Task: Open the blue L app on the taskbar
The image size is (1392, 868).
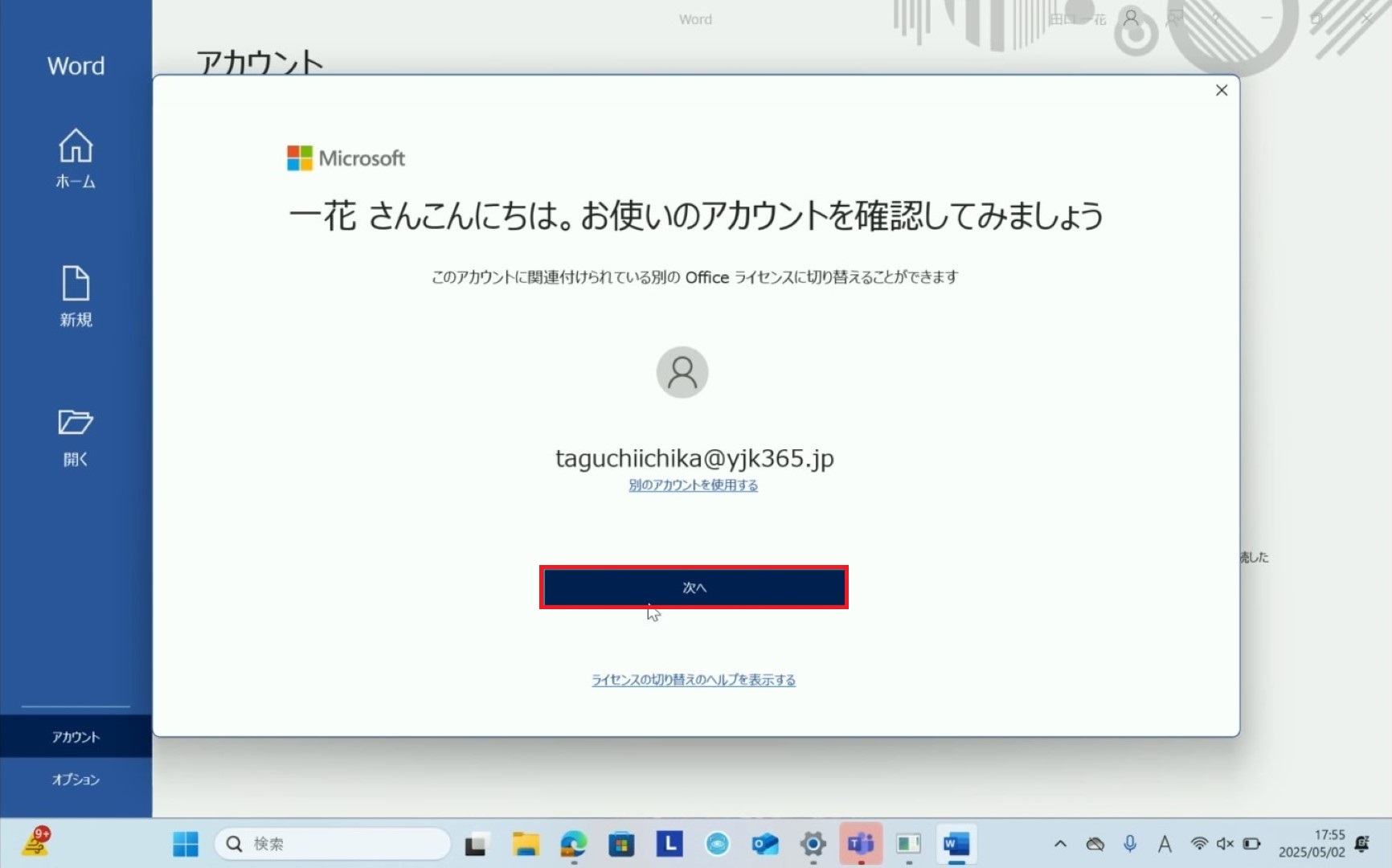Action: (x=669, y=843)
